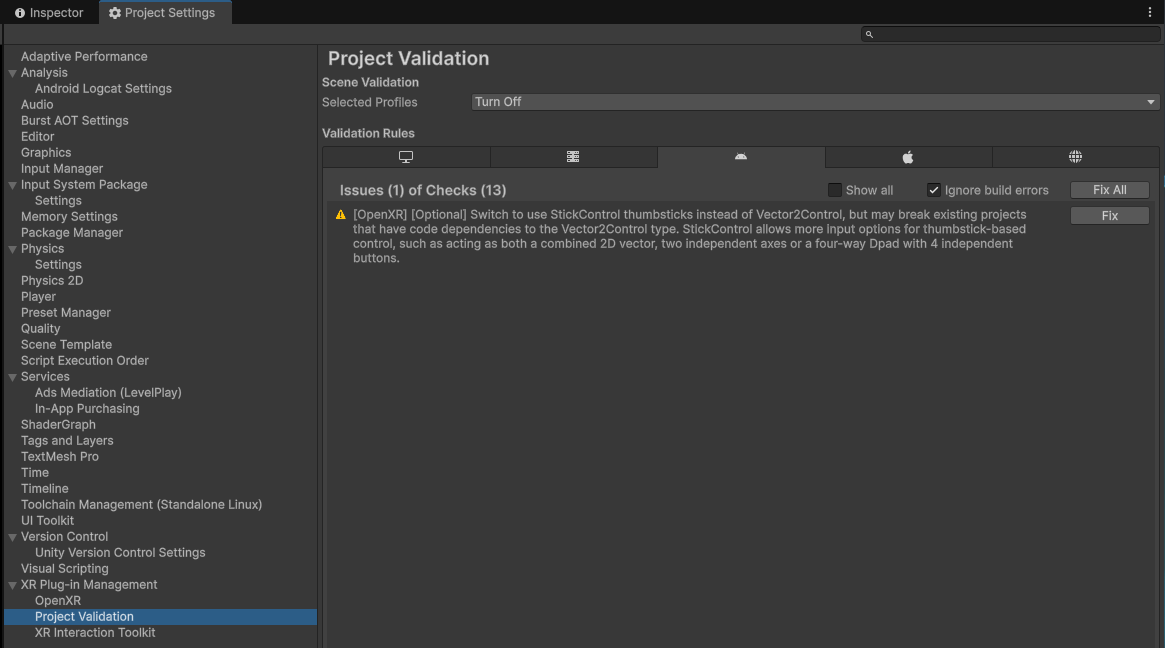Open the Graphics settings
The image size is (1165, 648).
click(x=46, y=152)
